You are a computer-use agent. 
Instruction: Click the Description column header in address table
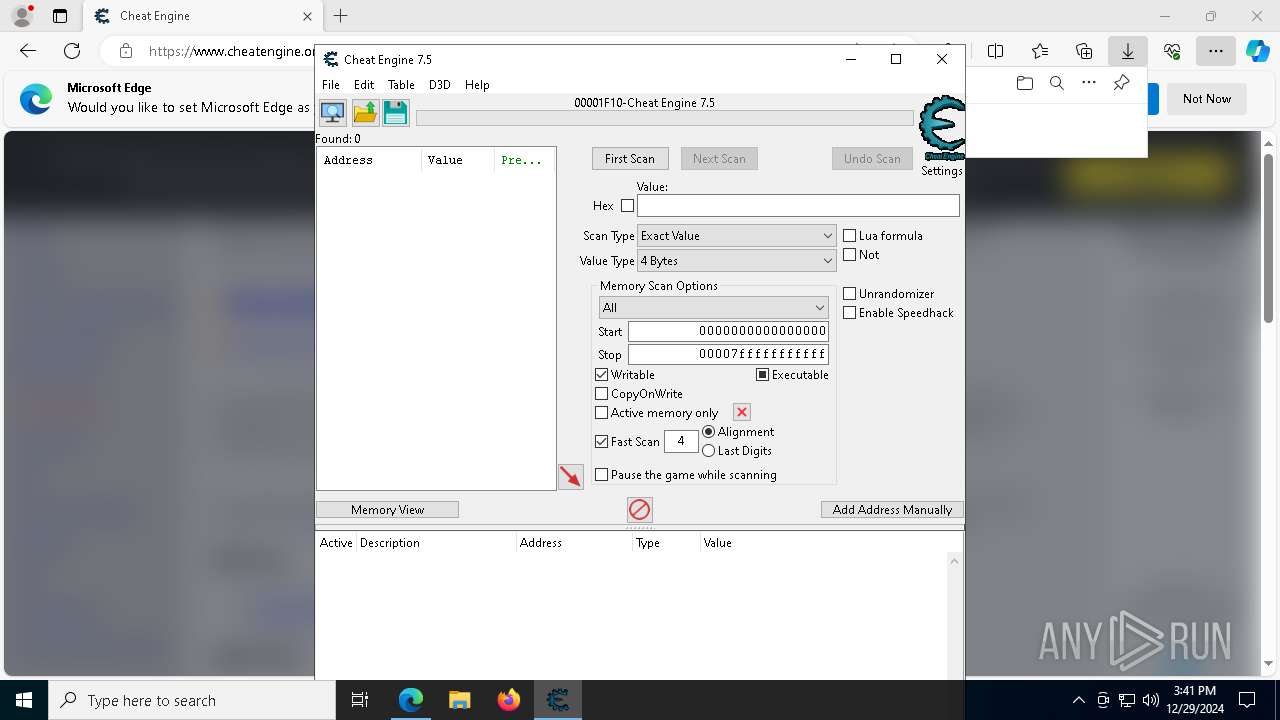[x=437, y=543]
